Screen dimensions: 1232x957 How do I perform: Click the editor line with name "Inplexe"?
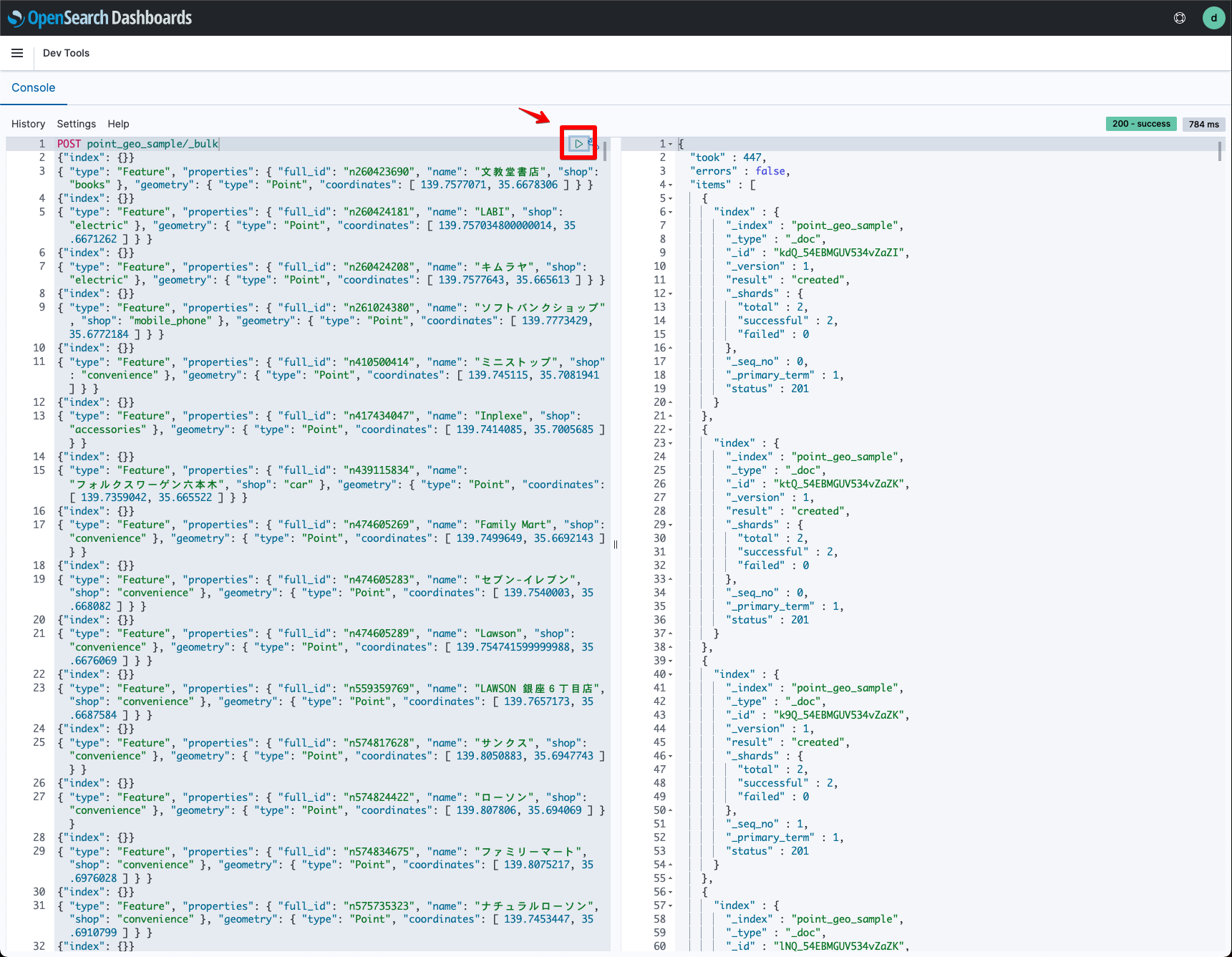point(331,429)
